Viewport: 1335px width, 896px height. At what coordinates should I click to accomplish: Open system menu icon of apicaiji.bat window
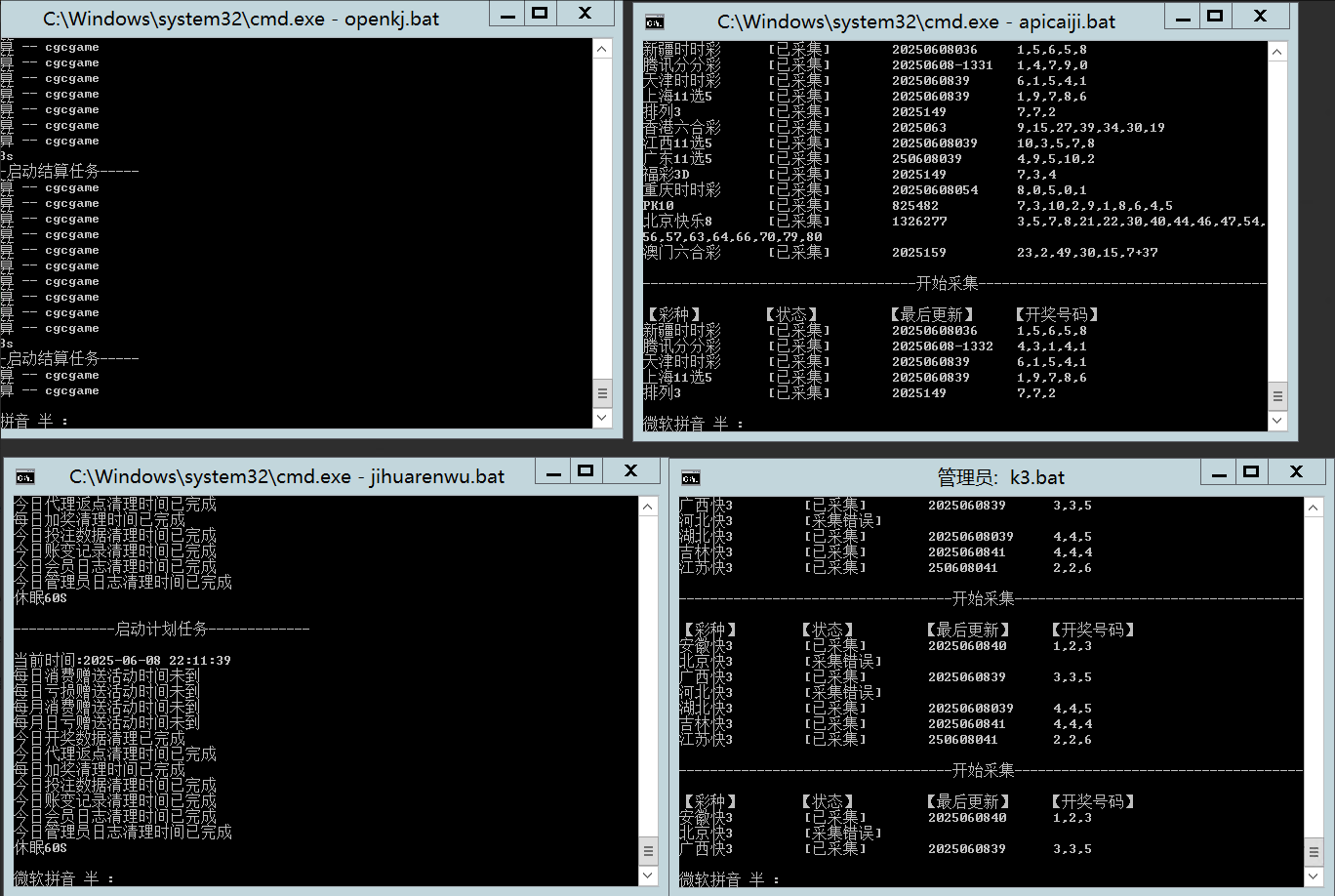pyautogui.click(x=655, y=21)
